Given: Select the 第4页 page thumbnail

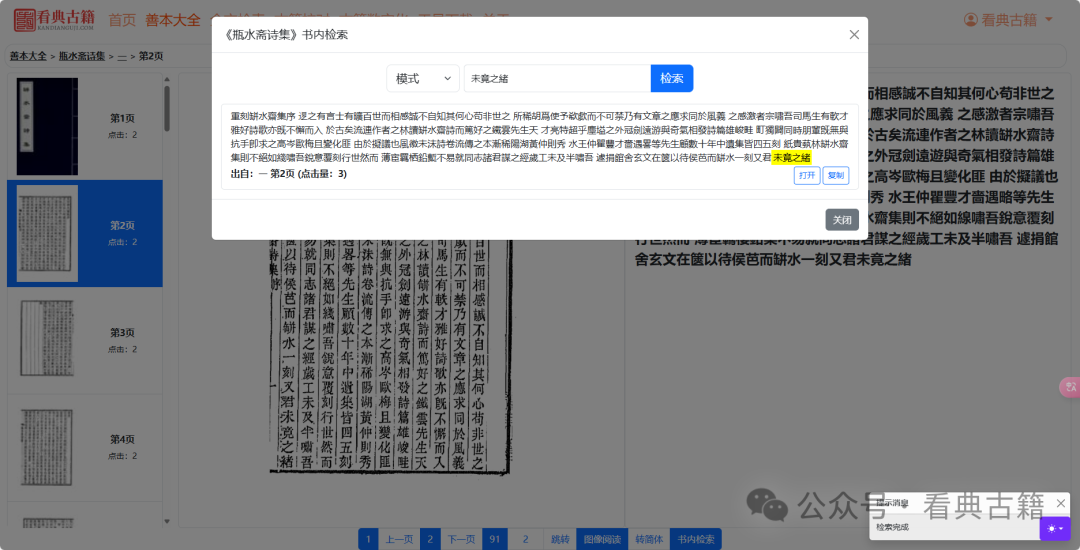Looking at the screenshot, I should point(85,447).
